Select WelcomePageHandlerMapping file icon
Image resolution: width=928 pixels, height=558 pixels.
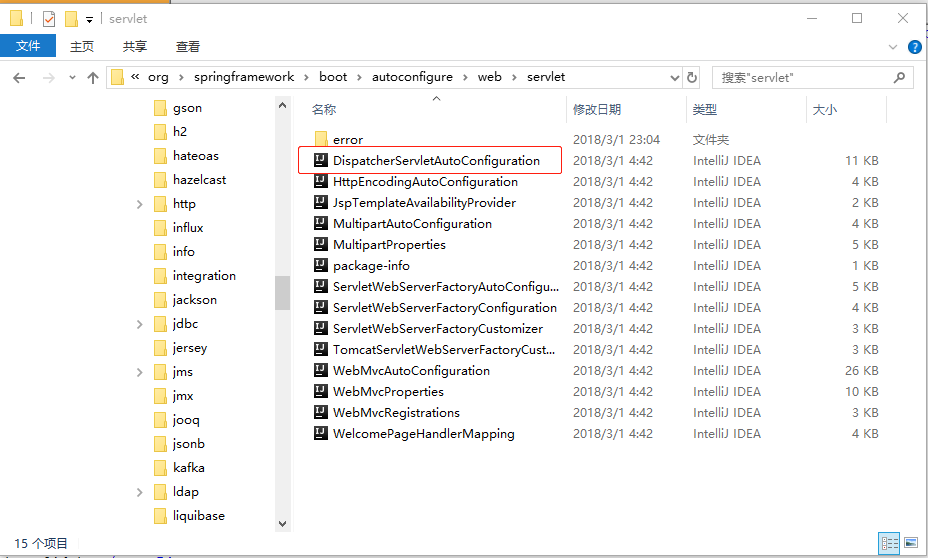tap(320, 433)
